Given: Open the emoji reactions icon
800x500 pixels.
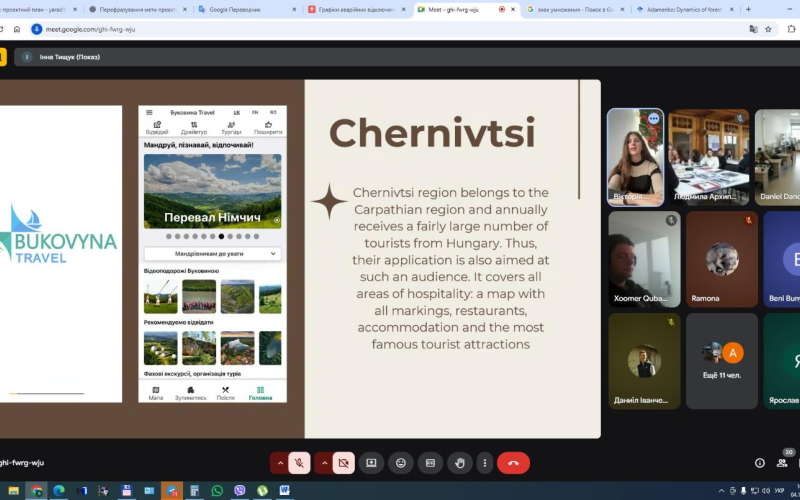Looking at the screenshot, I should coord(401,463).
